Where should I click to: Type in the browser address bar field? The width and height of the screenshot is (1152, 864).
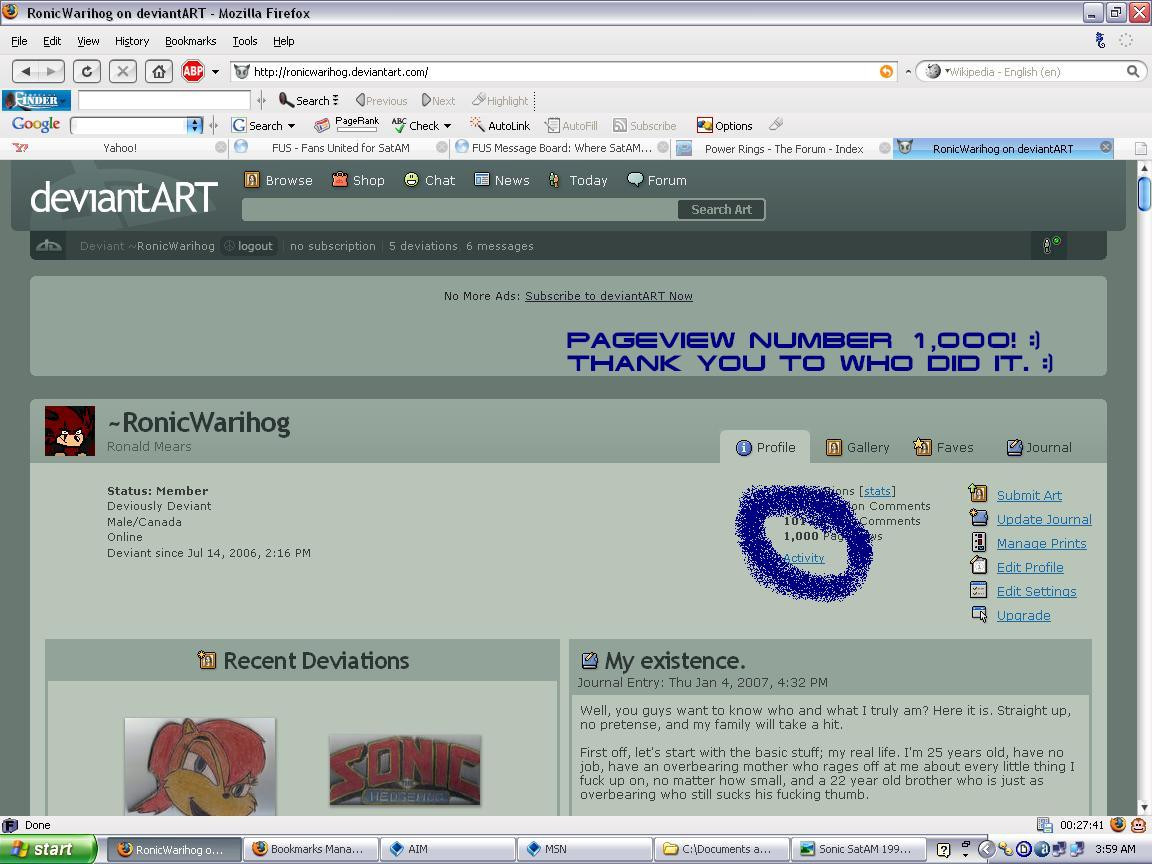[562, 71]
